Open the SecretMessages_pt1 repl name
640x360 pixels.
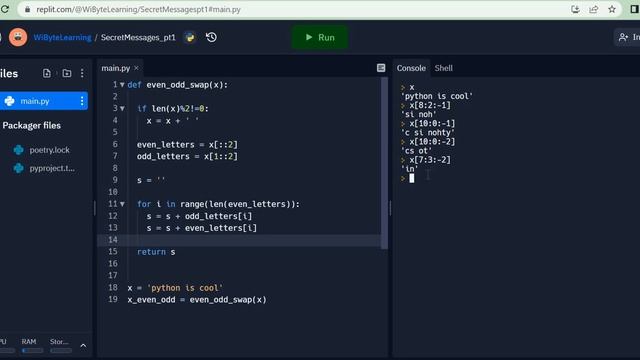pos(138,38)
